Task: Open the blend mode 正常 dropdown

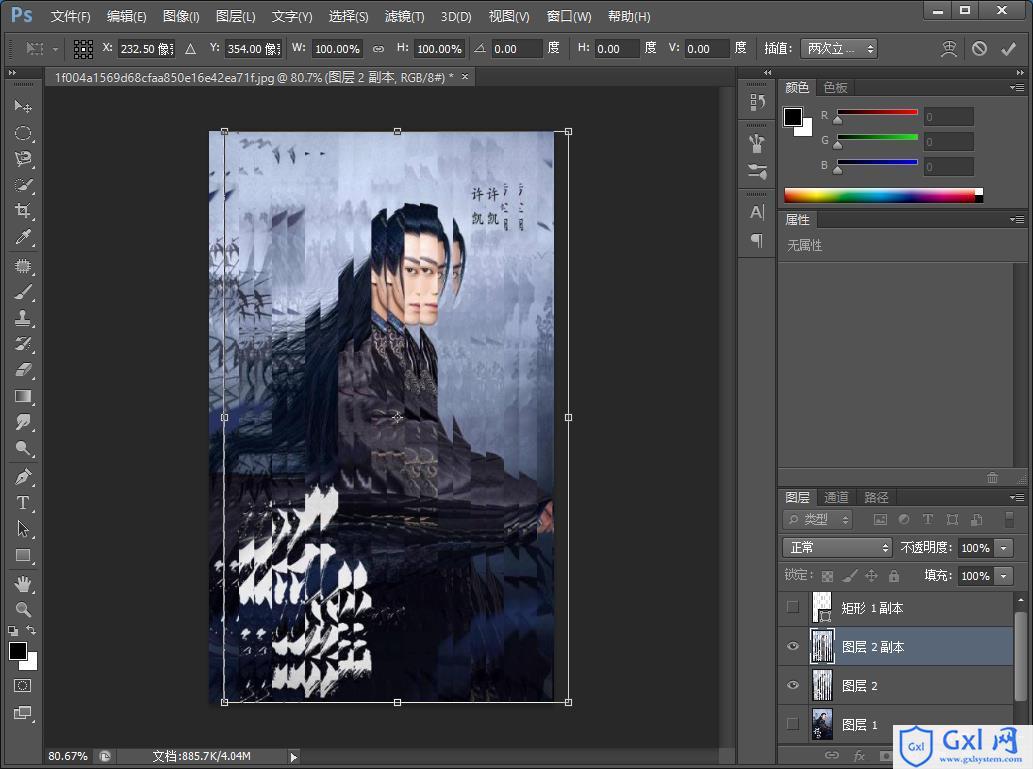Action: tap(837, 548)
